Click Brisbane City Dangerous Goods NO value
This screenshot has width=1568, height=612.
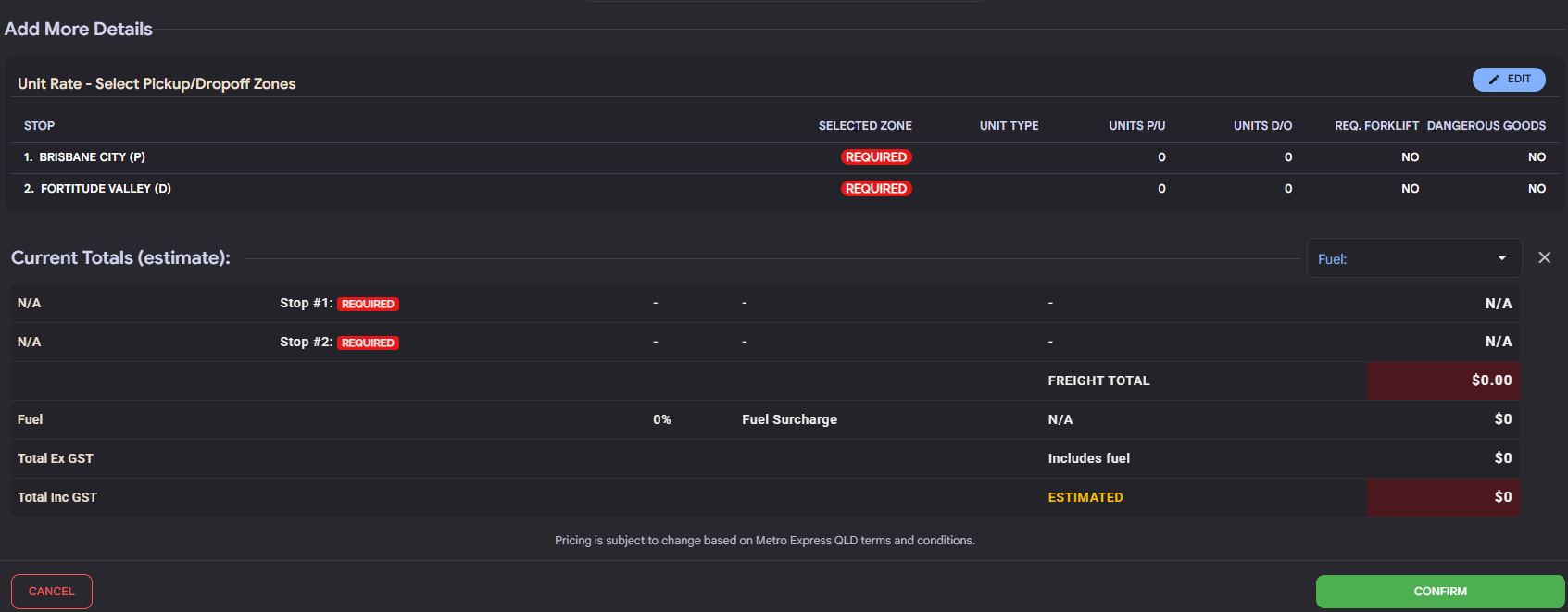click(x=1537, y=157)
